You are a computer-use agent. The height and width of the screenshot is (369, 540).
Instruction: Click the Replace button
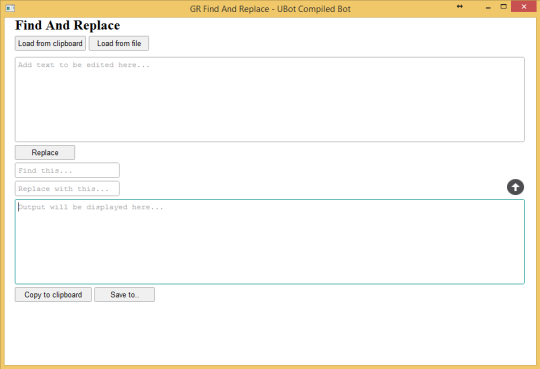45,153
